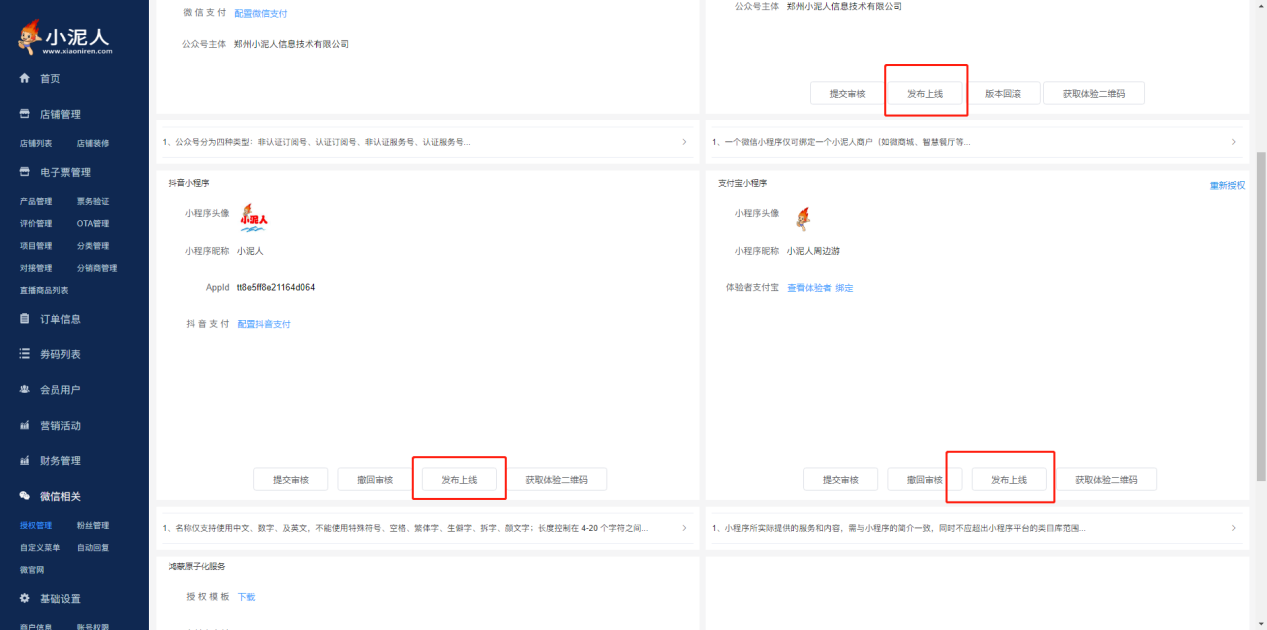
Task: Open 自动回复 submenu item
Action: (93, 547)
